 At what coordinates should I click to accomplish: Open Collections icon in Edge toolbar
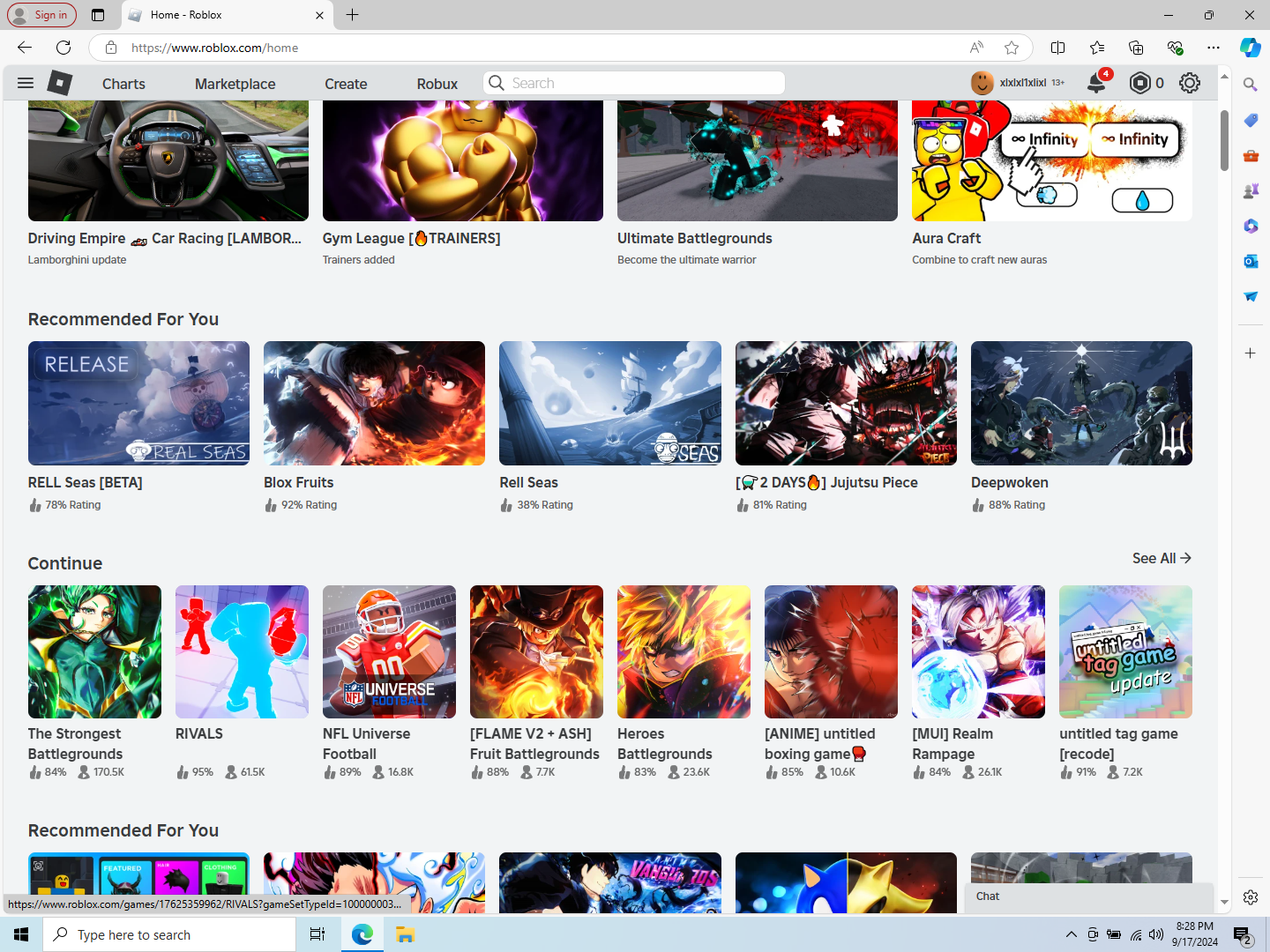coord(1136,48)
